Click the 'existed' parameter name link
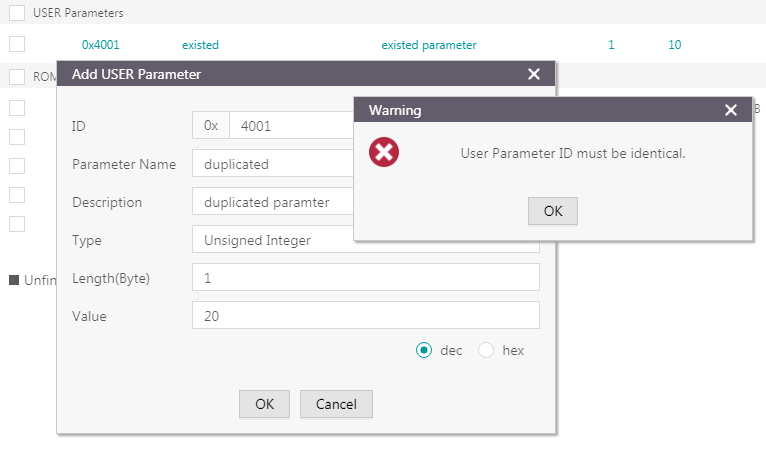The image size is (766, 450). pos(200,45)
